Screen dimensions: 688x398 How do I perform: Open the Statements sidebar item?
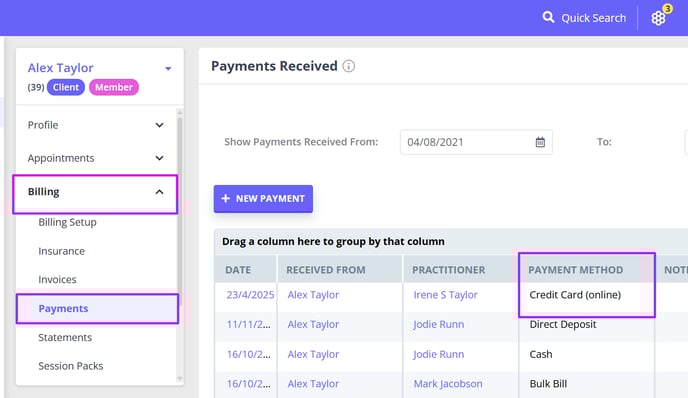(x=65, y=337)
